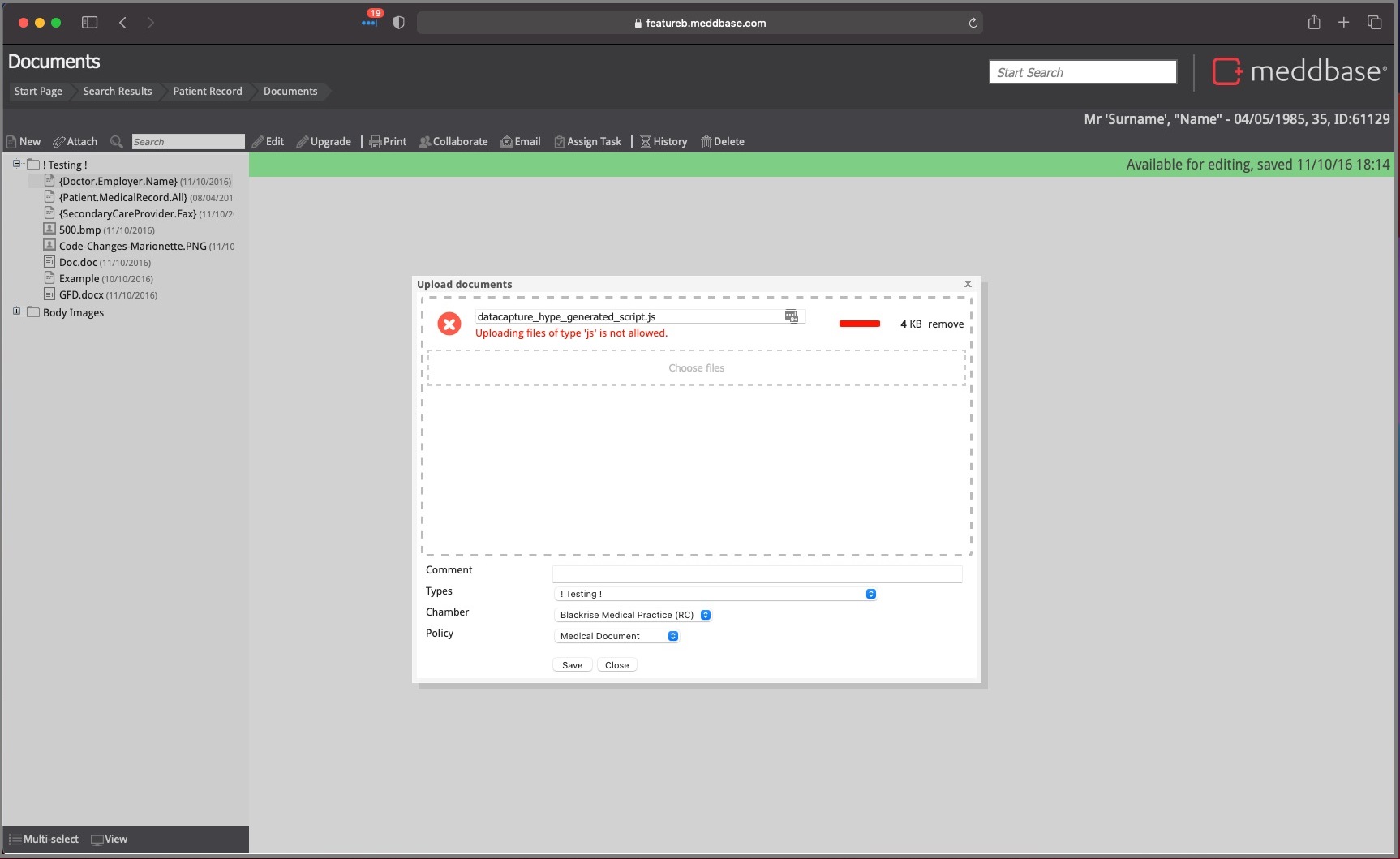The image size is (1400, 859).
Task: Click the Save button in upload dialog
Action: point(572,665)
